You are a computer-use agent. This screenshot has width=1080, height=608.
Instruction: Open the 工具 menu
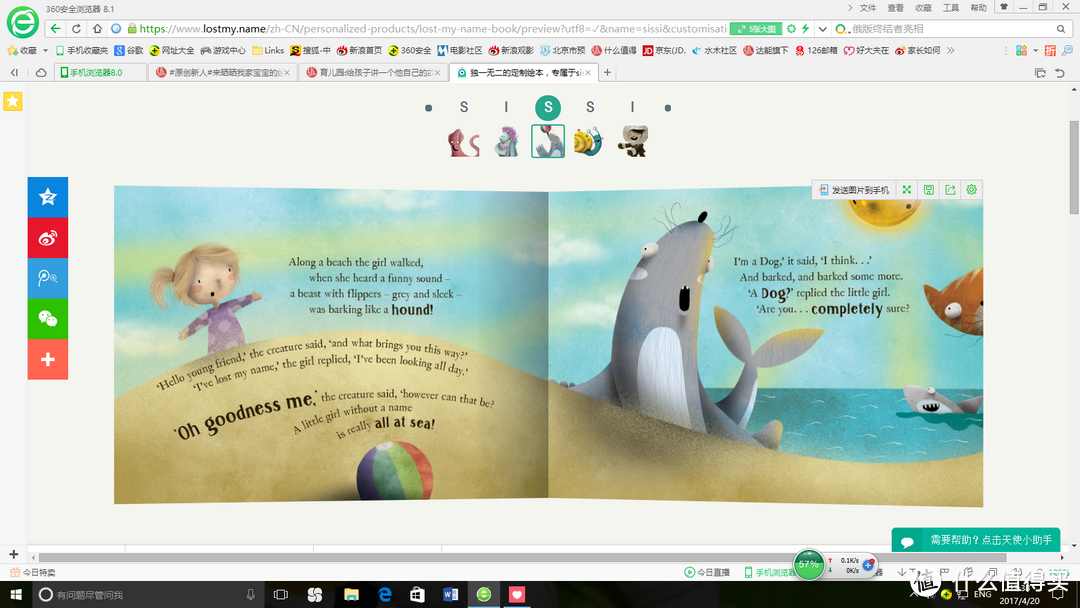coord(951,8)
